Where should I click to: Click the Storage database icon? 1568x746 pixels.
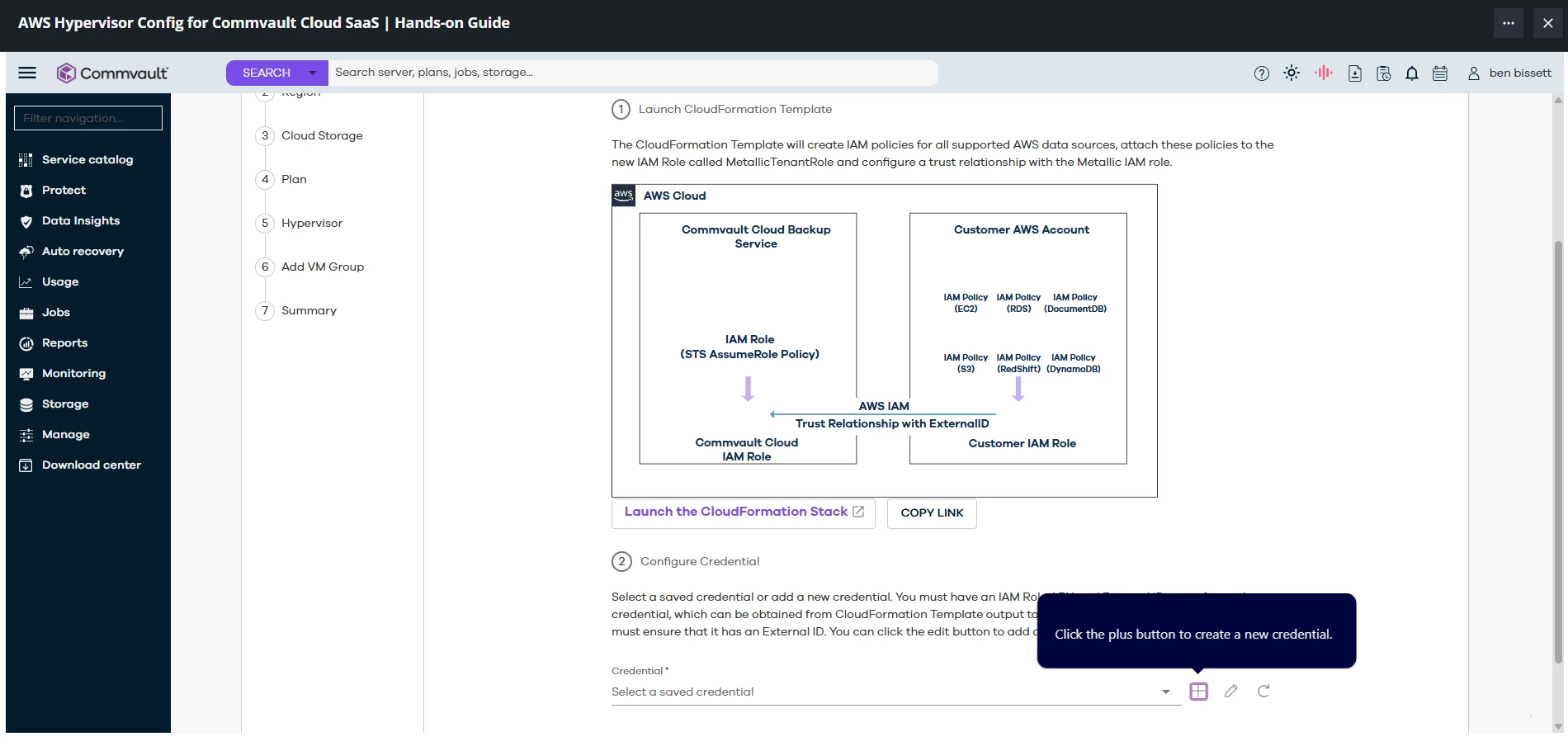pyautogui.click(x=26, y=404)
